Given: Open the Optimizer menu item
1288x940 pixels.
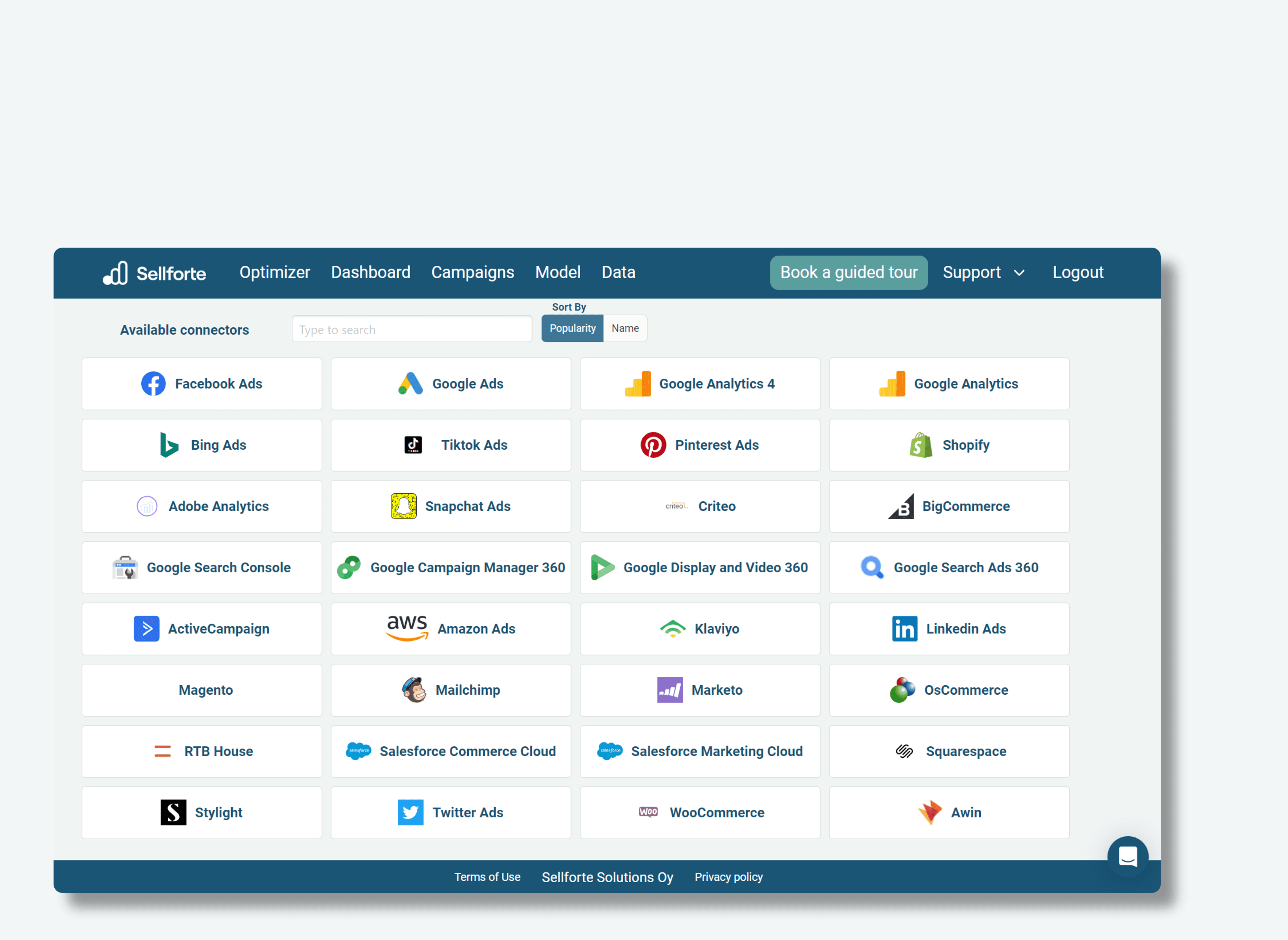Looking at the screenshot, I should [274, 273].
